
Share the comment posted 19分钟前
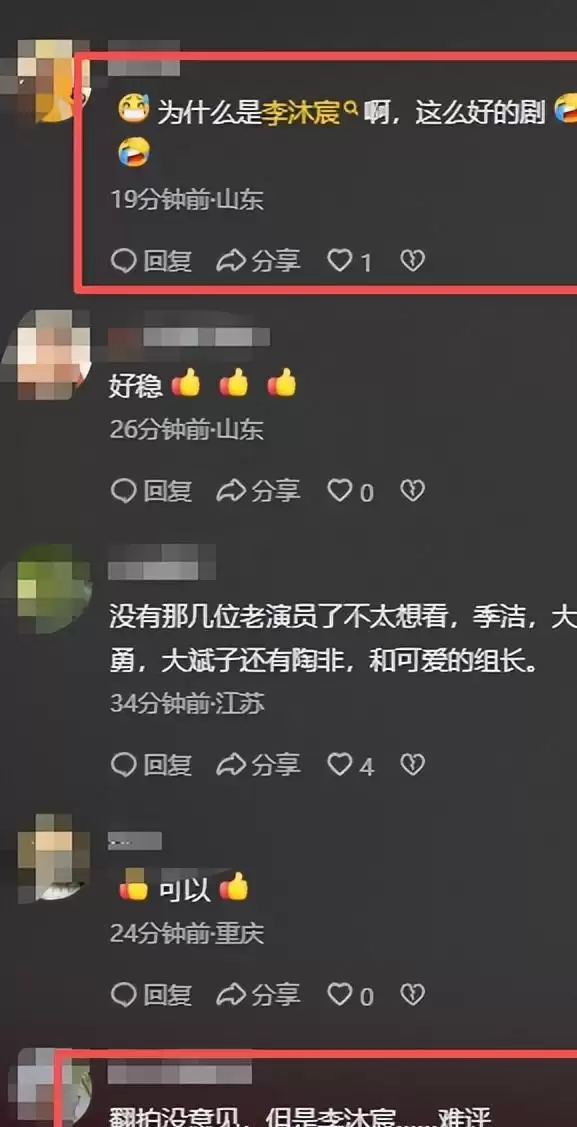[x=258, y=261]
